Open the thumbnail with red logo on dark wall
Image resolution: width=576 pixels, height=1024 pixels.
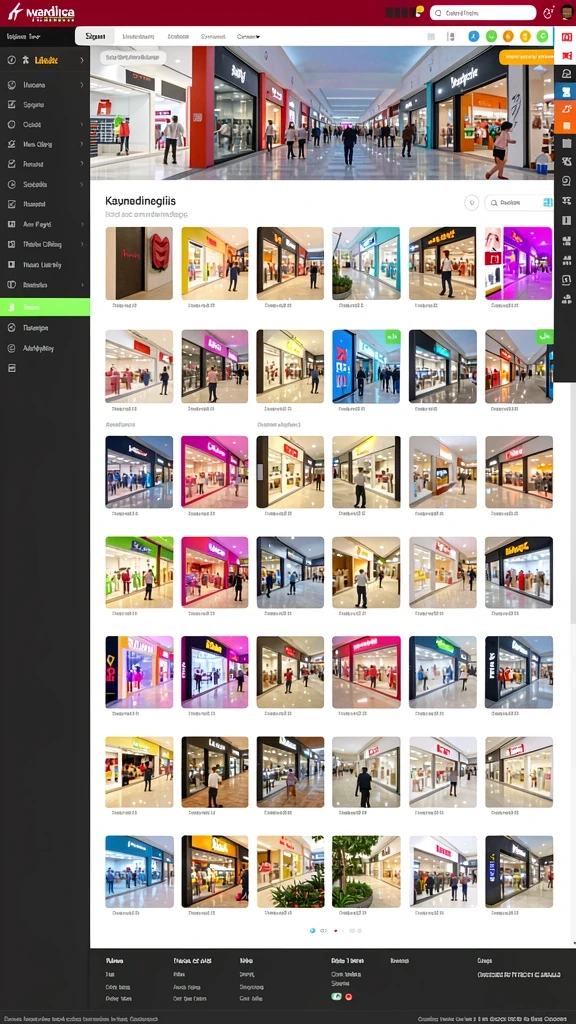pos(139,263)
